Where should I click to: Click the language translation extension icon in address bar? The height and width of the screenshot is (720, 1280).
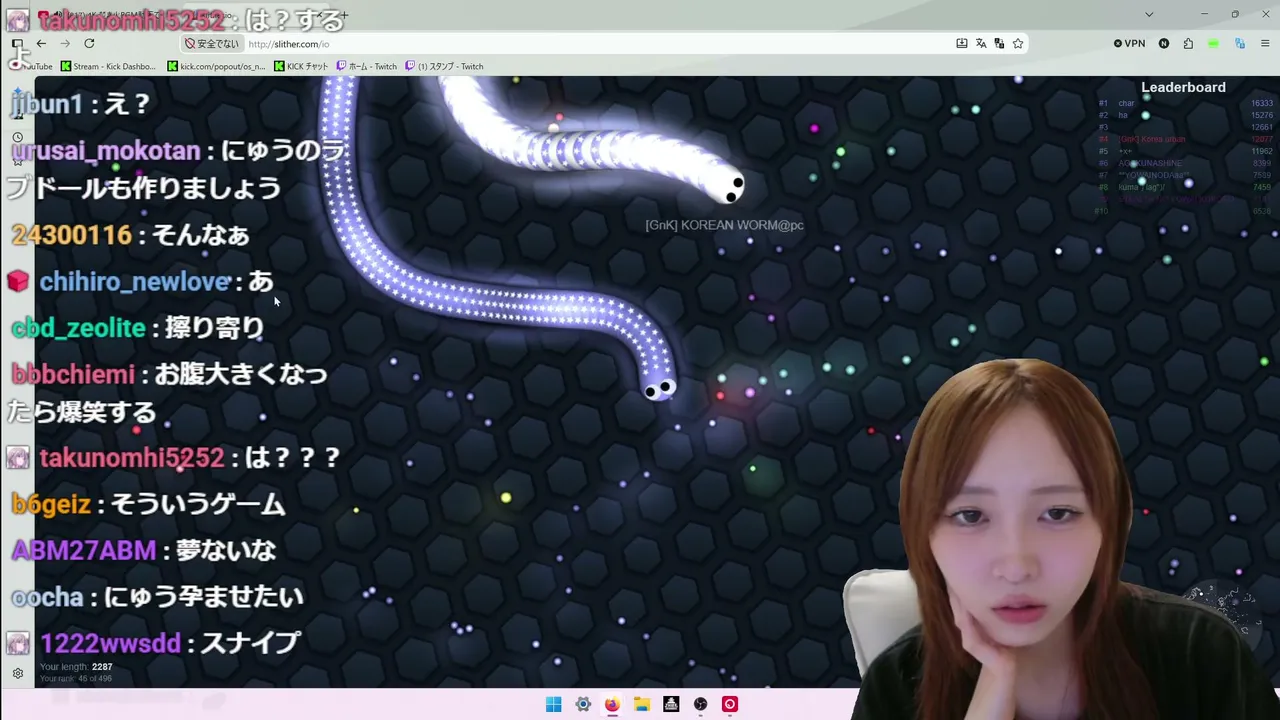tap(999, 43)
